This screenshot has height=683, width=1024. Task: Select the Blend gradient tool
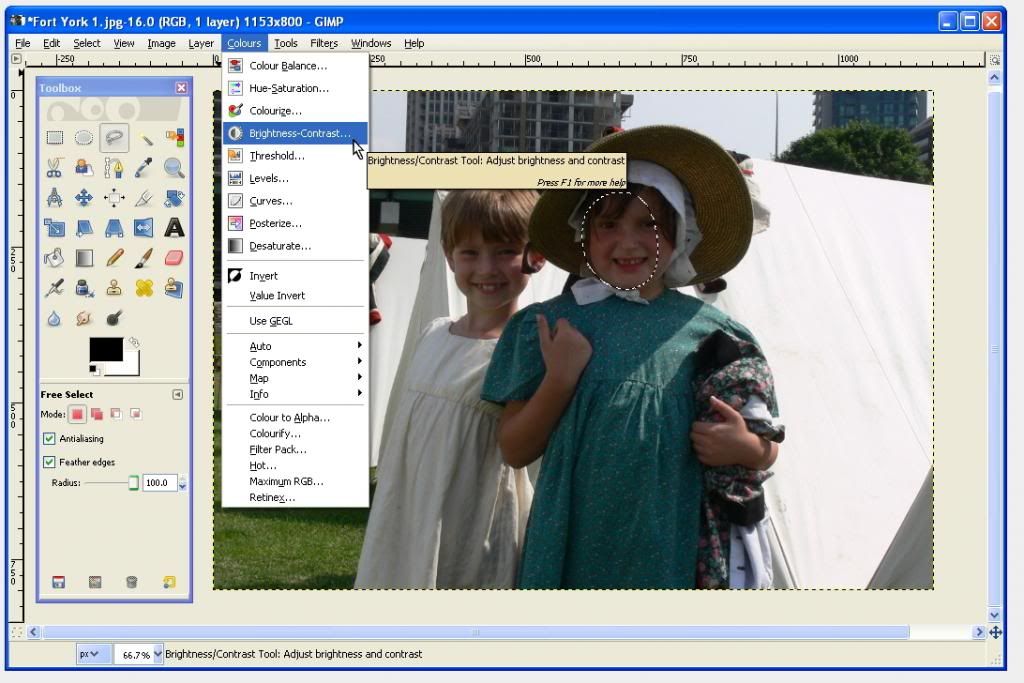[84, 258]
